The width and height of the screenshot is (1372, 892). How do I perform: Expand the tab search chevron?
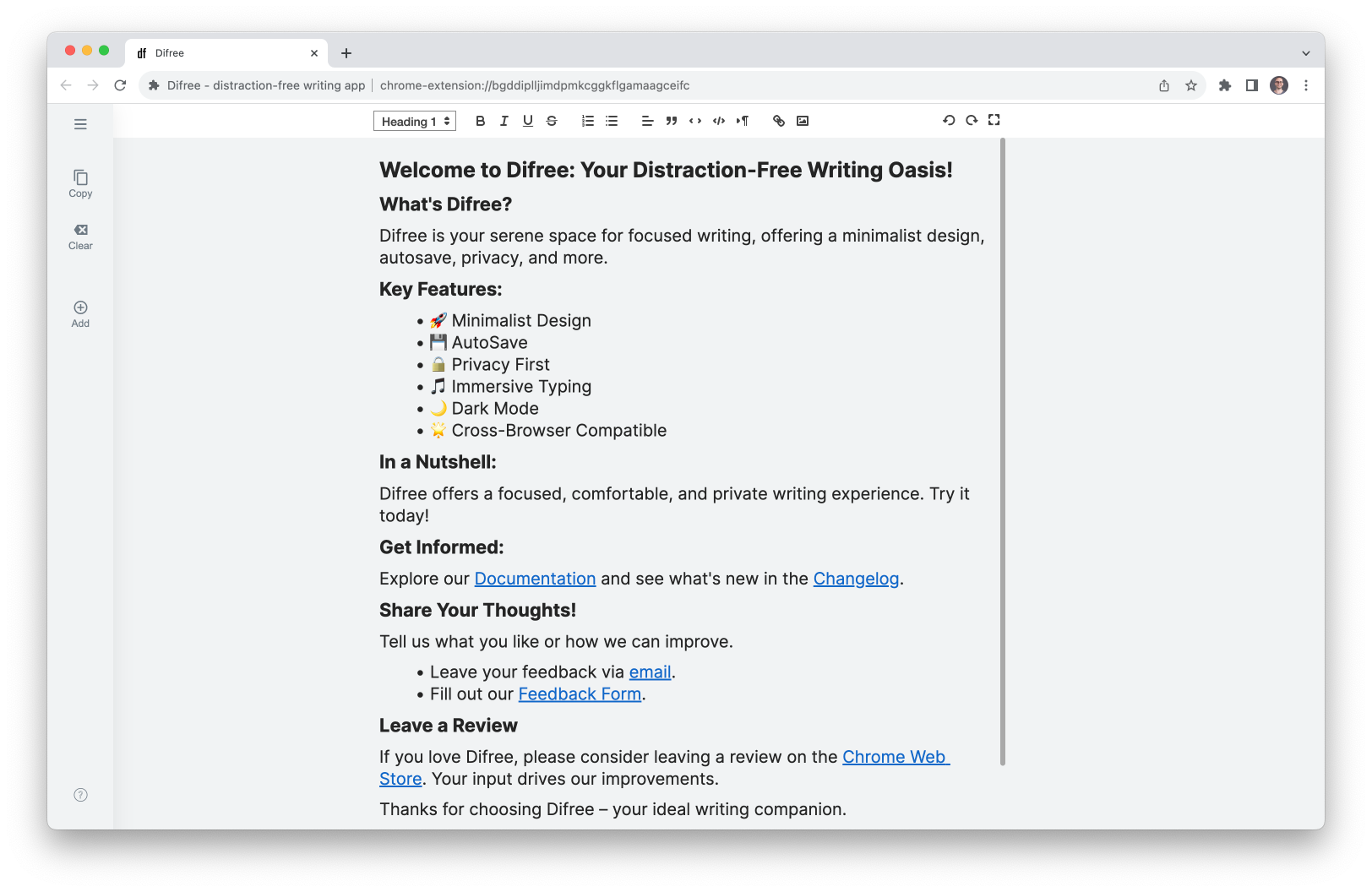click(x=1306, y=53)
